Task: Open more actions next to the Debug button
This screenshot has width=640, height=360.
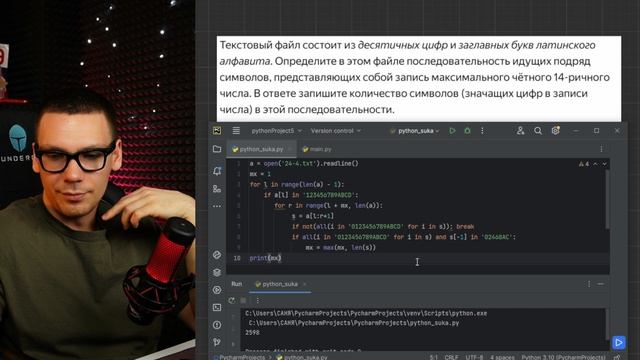Action: point(482,131)
